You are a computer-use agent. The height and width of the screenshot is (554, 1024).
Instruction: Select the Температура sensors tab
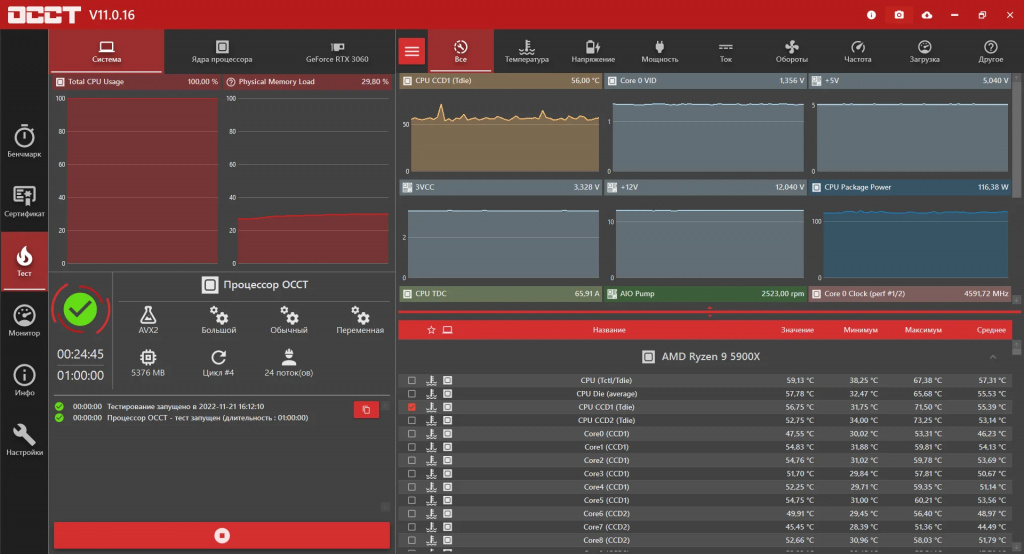[x=527, y=51]
